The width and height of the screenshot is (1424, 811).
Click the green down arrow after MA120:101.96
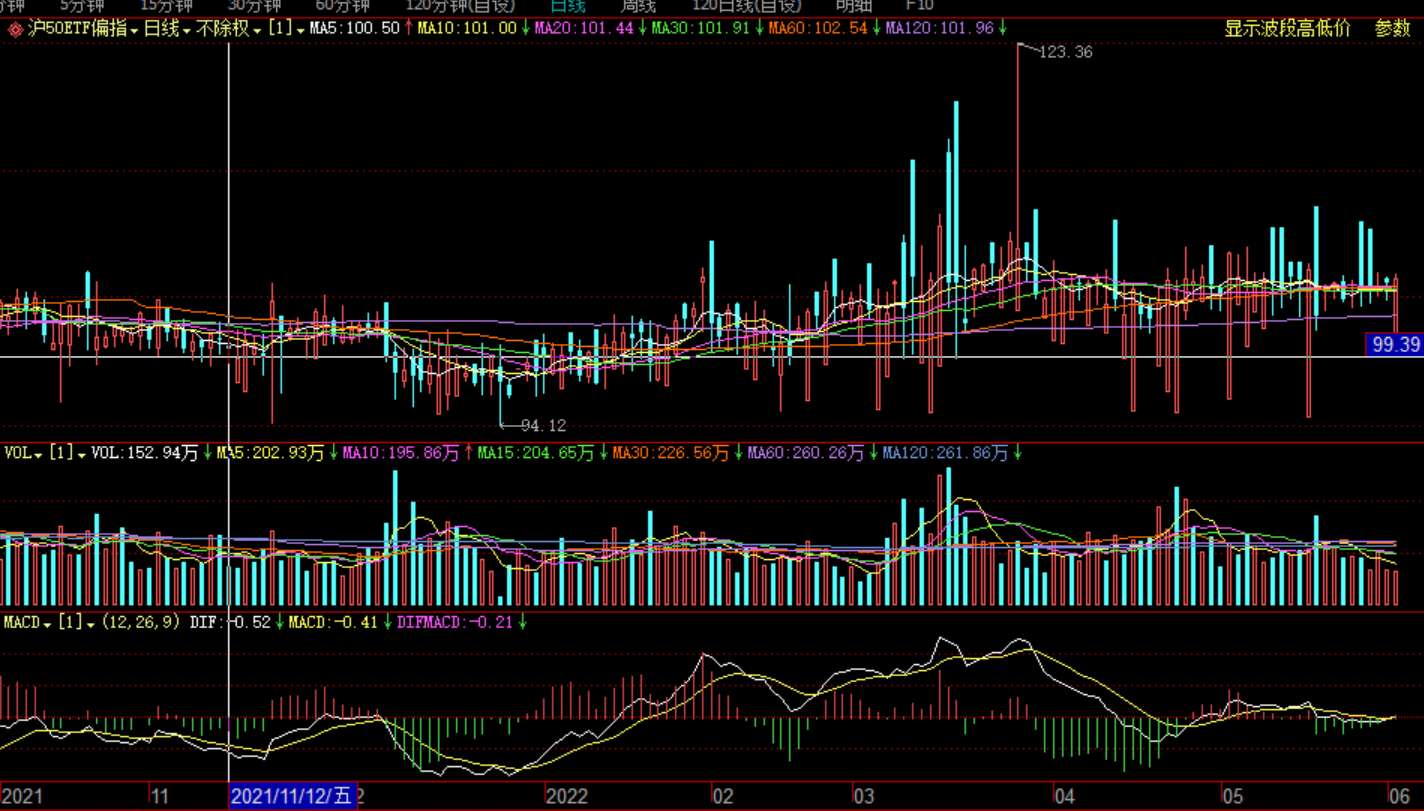point(1001,29)
